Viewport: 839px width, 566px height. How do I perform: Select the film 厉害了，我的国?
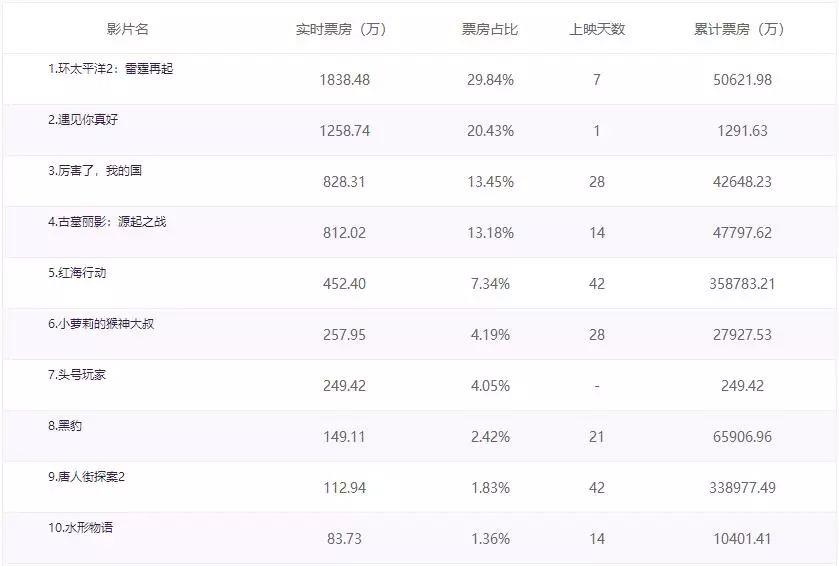tap(95, 171)
